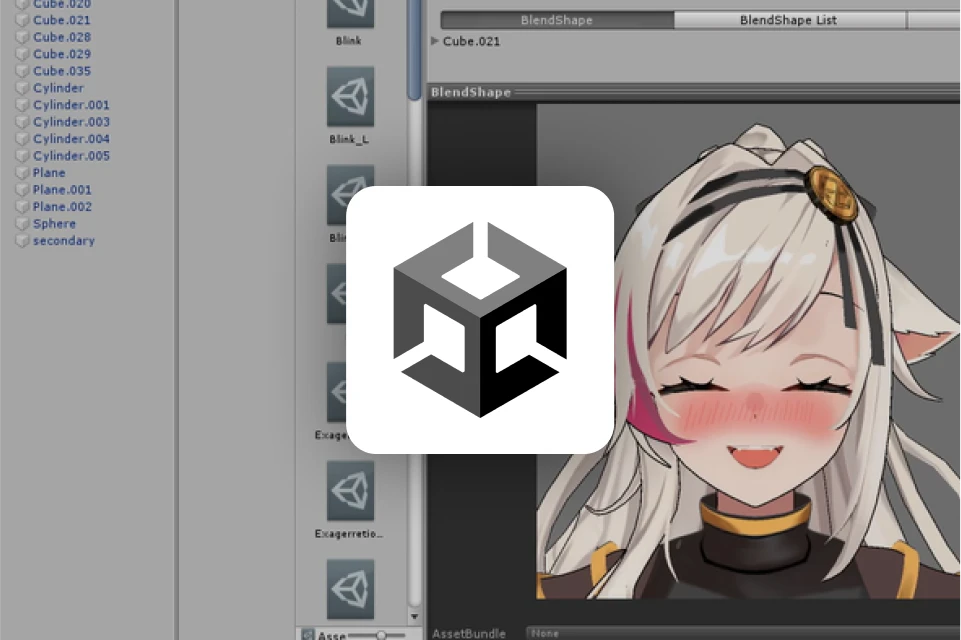Select Cylinder.001 in the list

(70, 105)
